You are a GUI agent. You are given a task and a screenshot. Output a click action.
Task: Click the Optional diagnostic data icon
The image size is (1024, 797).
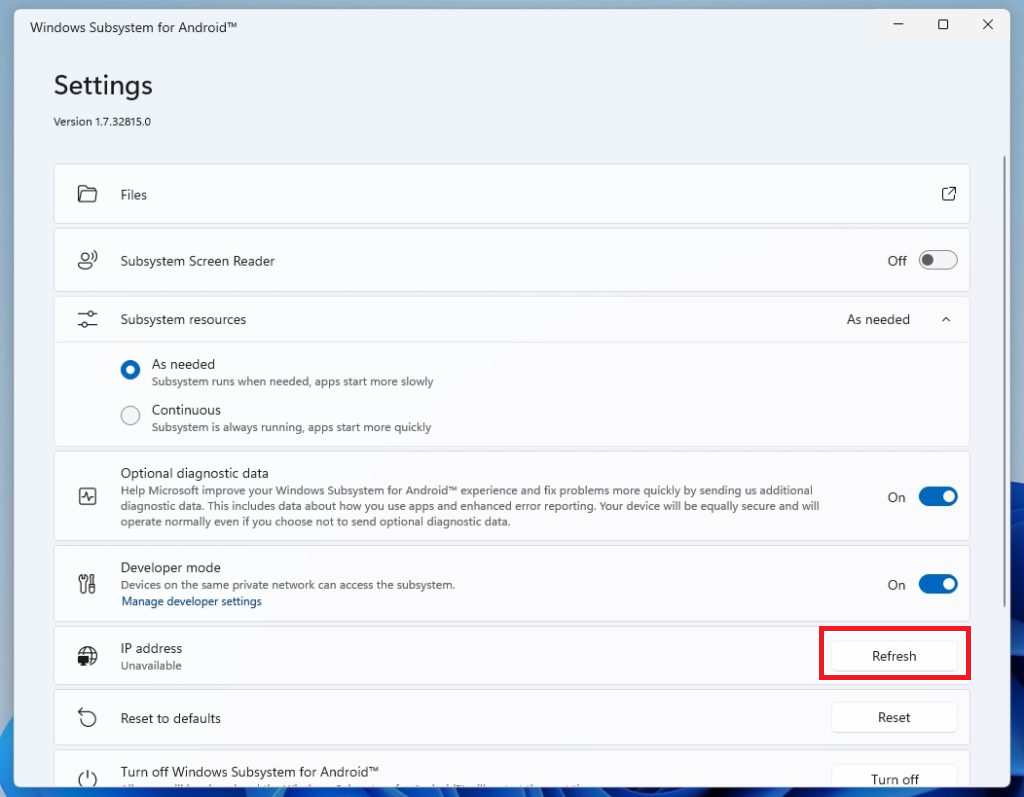pyautogui.click(x=87, y=496)
